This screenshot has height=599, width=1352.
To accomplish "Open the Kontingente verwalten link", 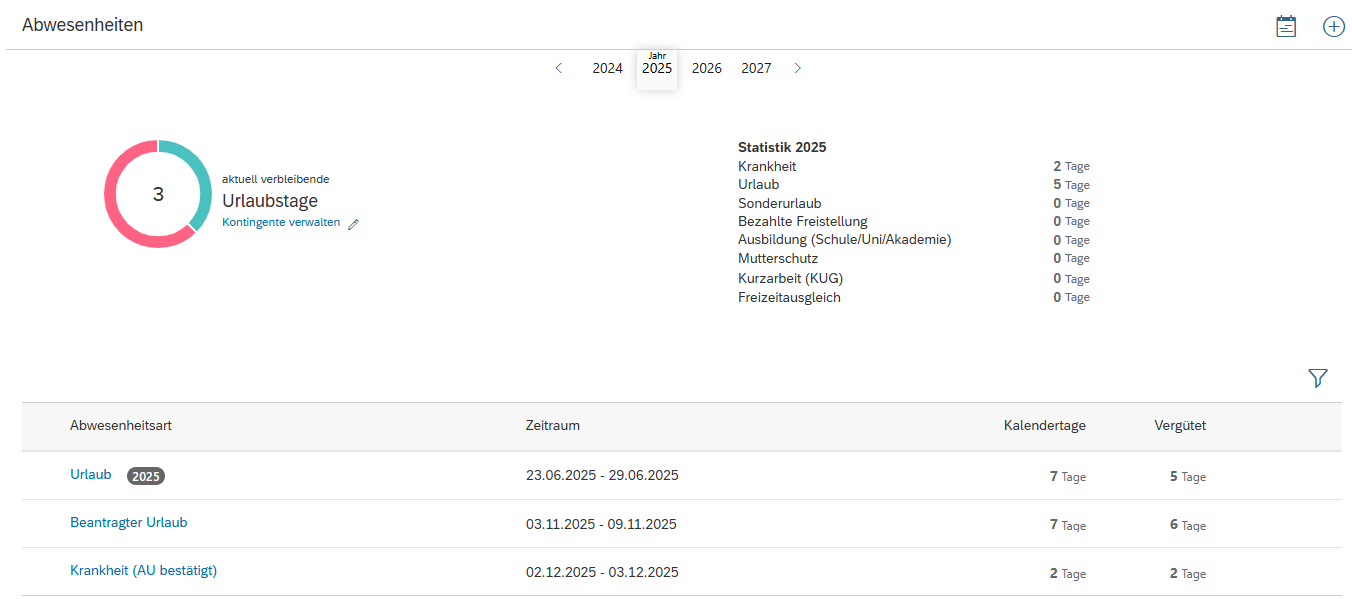I will (281, 223).
